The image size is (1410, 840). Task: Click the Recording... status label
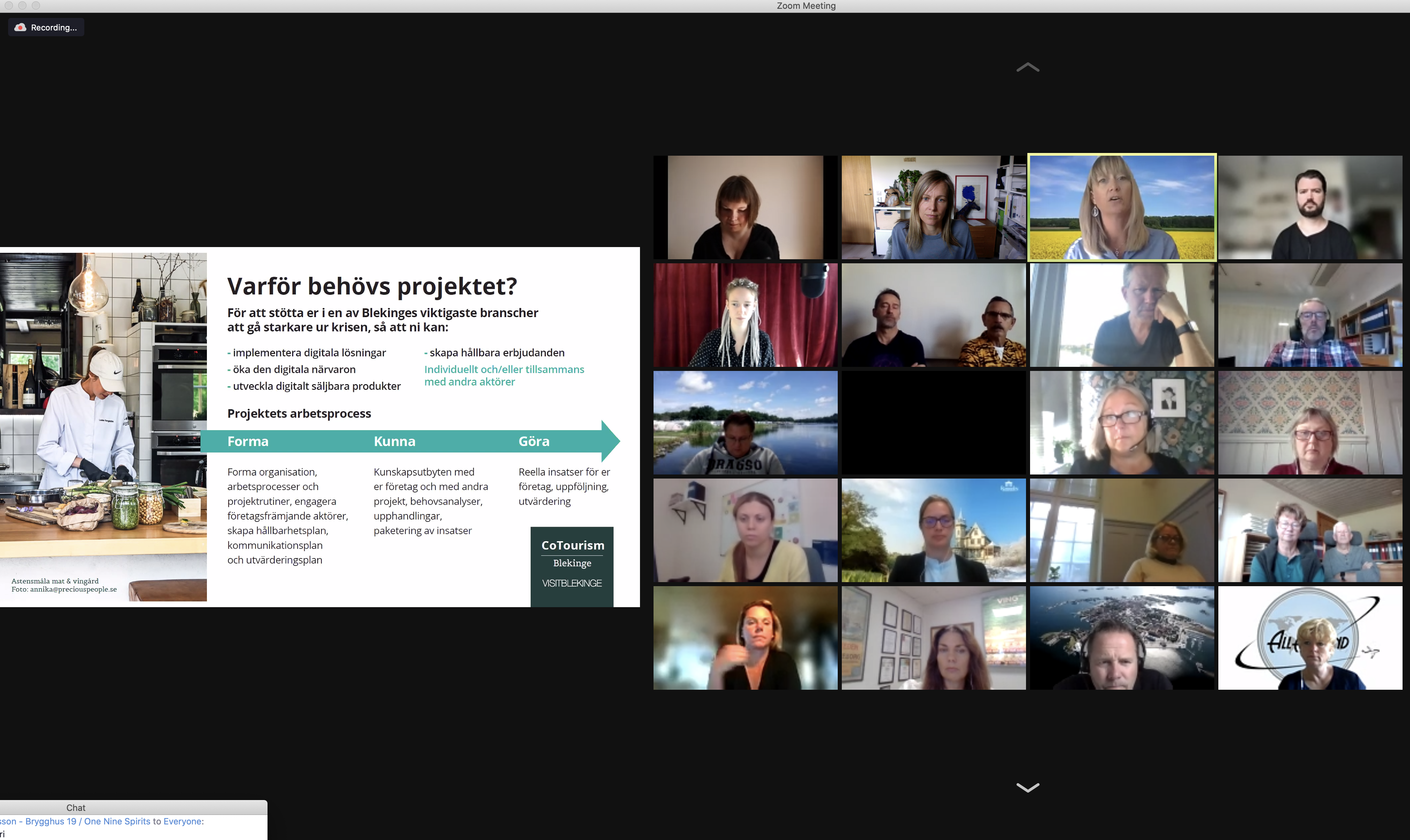point(54,27)
